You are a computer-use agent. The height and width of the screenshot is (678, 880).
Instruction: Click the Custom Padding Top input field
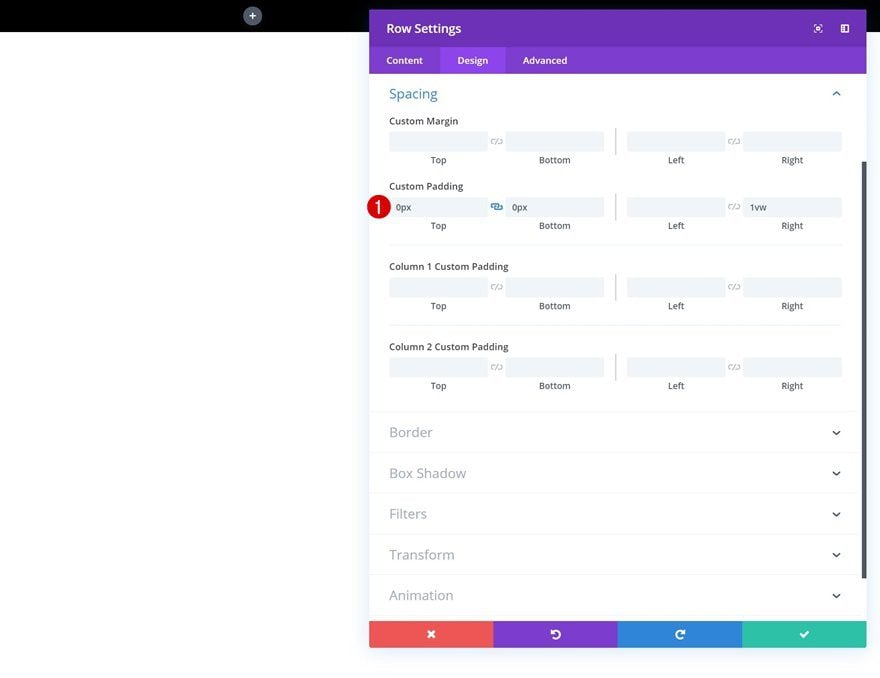438,207
